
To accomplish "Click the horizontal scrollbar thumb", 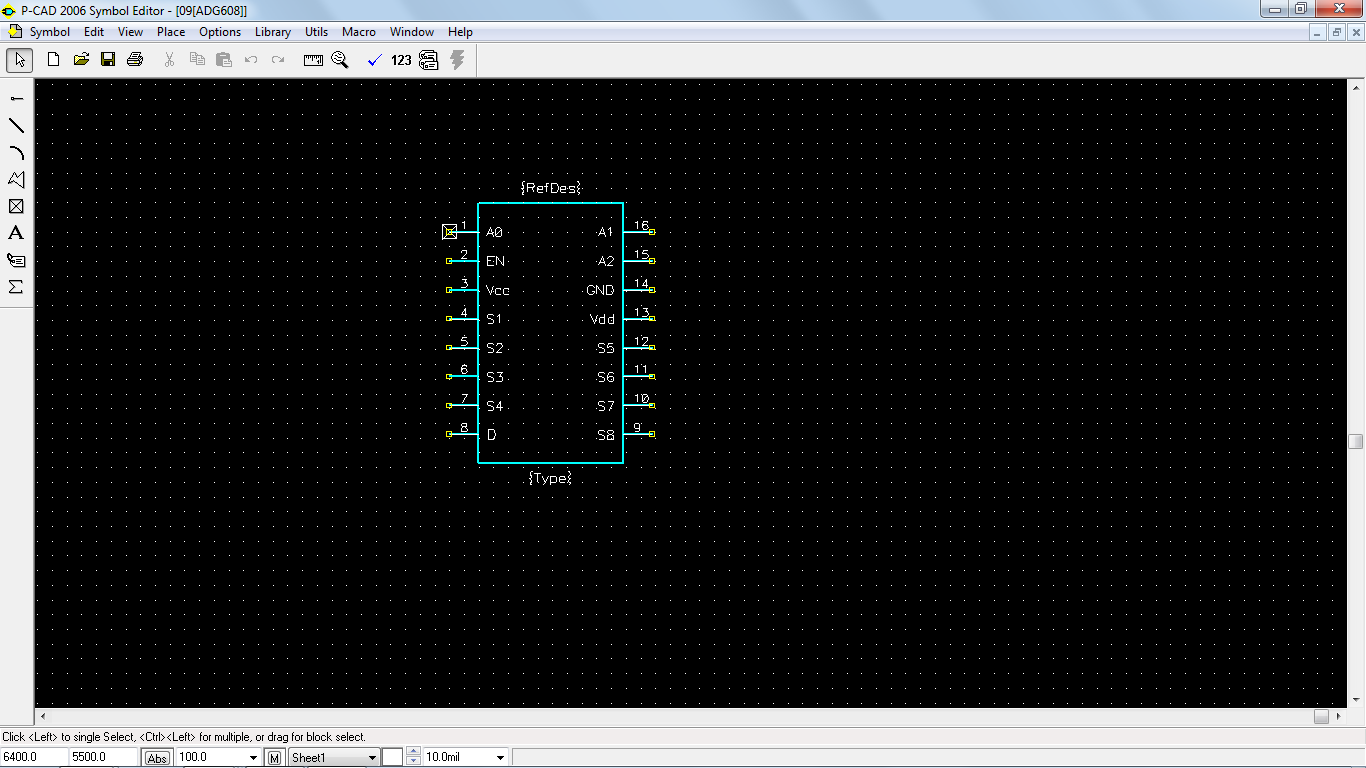I will [1321, 717].
